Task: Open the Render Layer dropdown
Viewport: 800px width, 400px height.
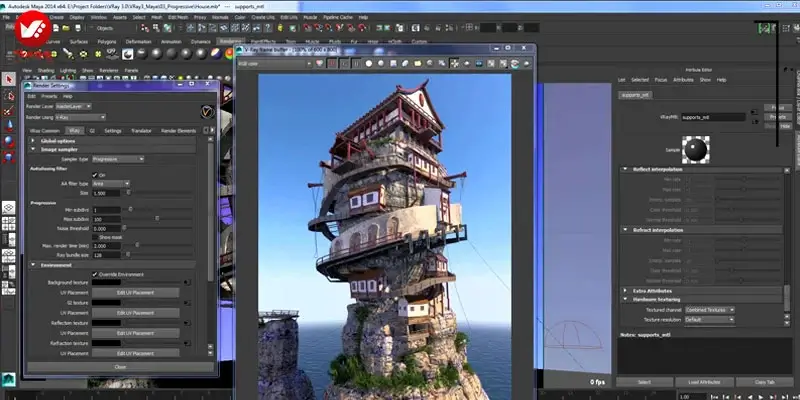Action: [73, 106]
